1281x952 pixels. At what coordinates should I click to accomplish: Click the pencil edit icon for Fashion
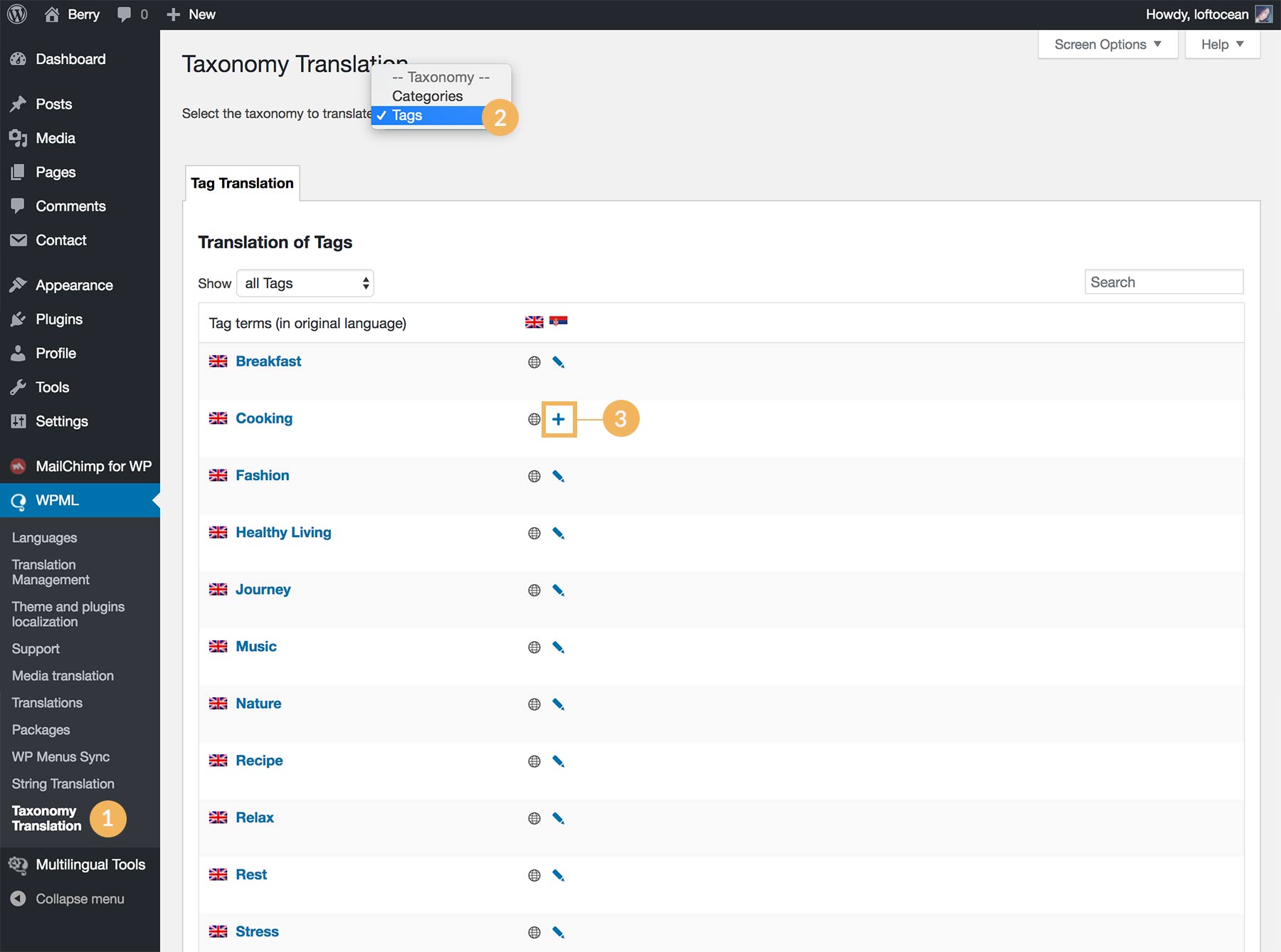(x=559, y=476)
